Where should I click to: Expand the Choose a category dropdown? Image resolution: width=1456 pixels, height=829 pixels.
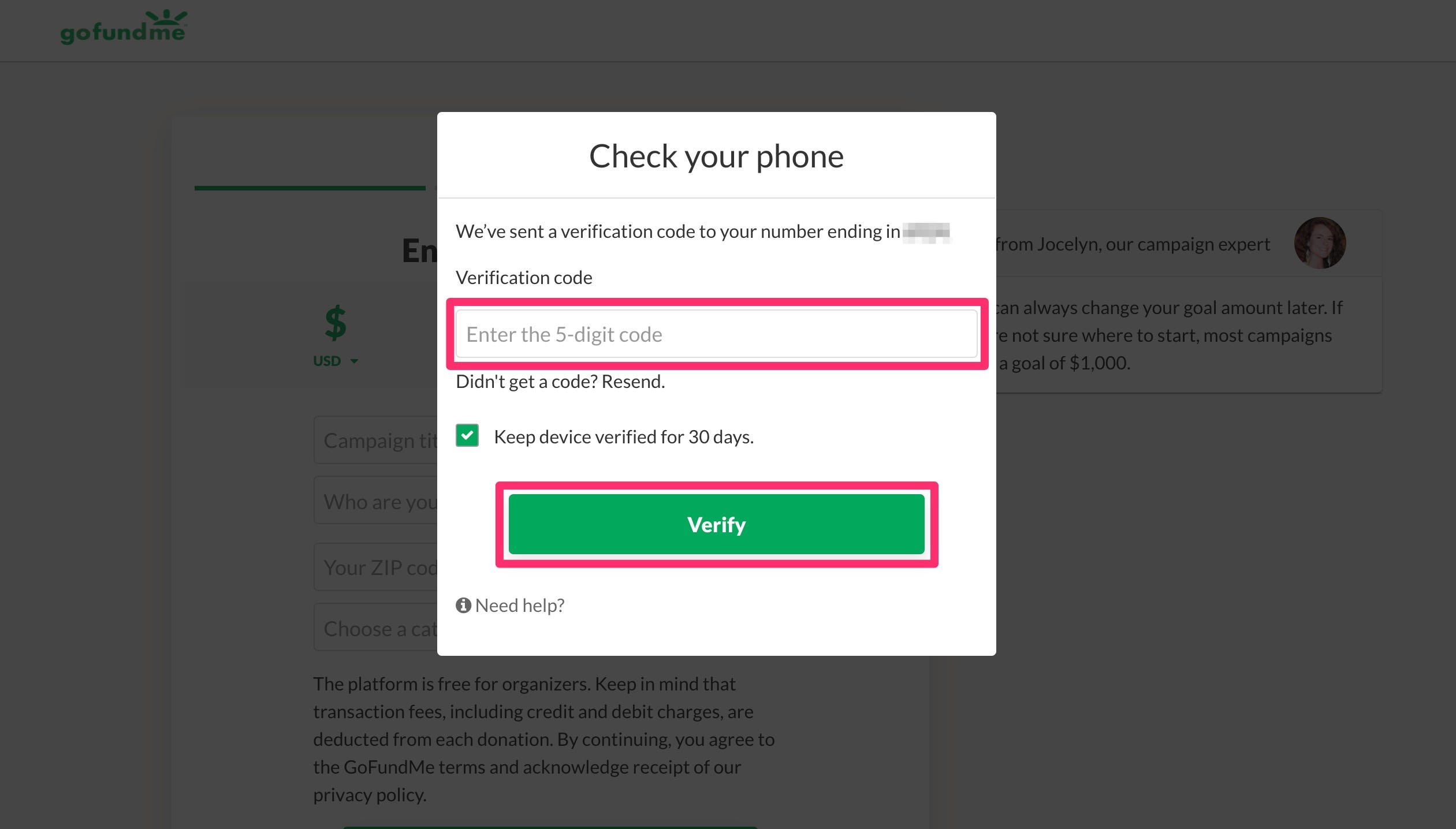point(375,628)
